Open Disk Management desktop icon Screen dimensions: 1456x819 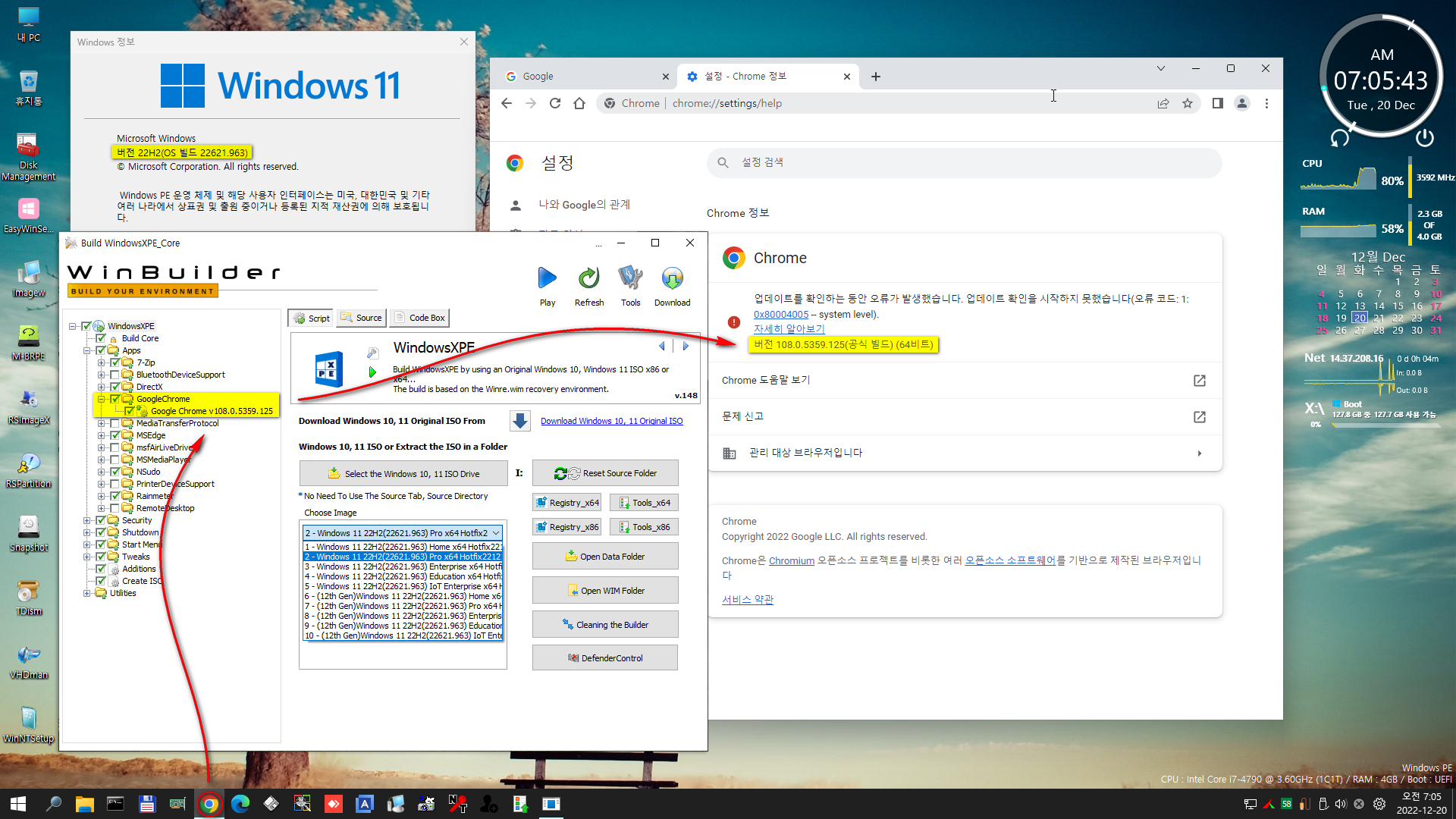pyautogui.click(x=28, y=157)
